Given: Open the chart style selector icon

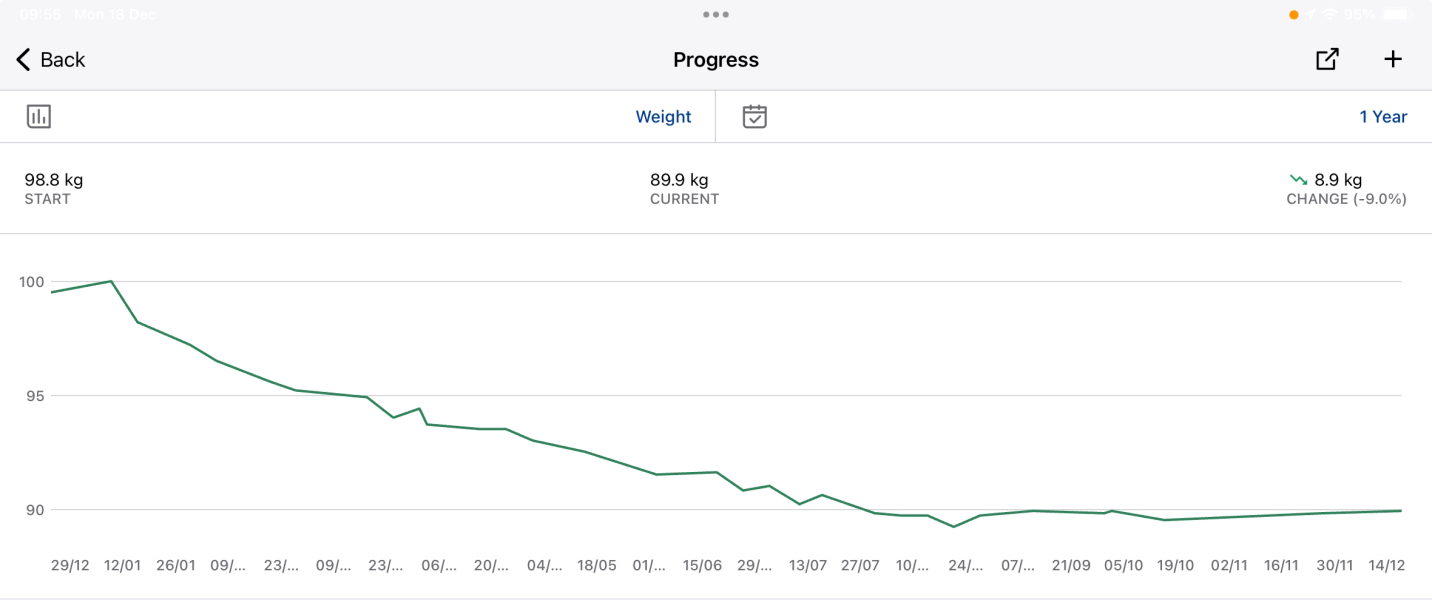Looking at the screenshot, I should [x=38, y=116].
